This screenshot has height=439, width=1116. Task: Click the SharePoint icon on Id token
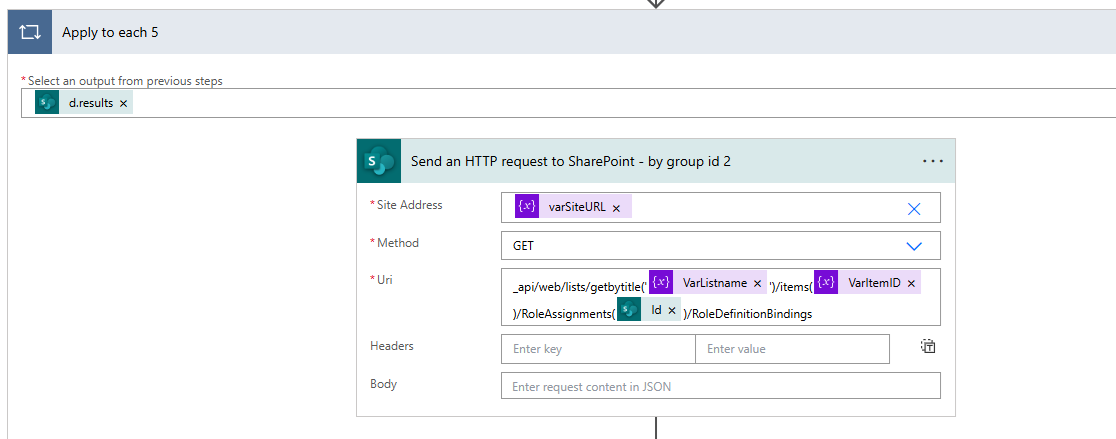pos(628,310)
